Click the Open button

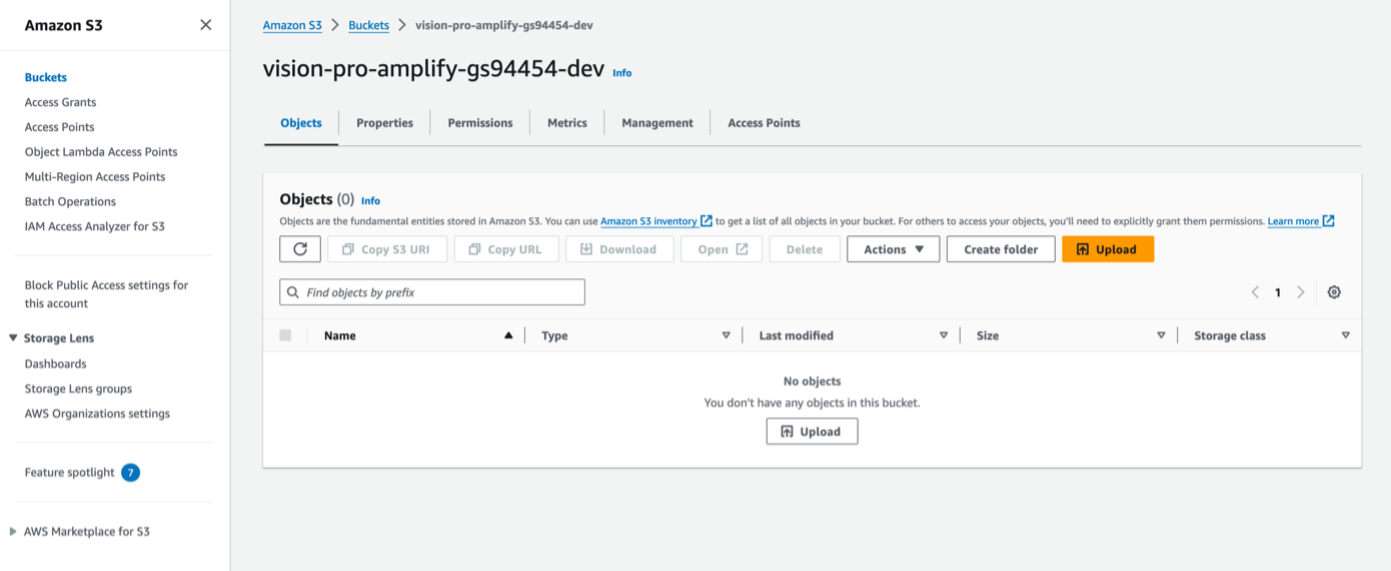pyautogui.click(x=722, y=249)
